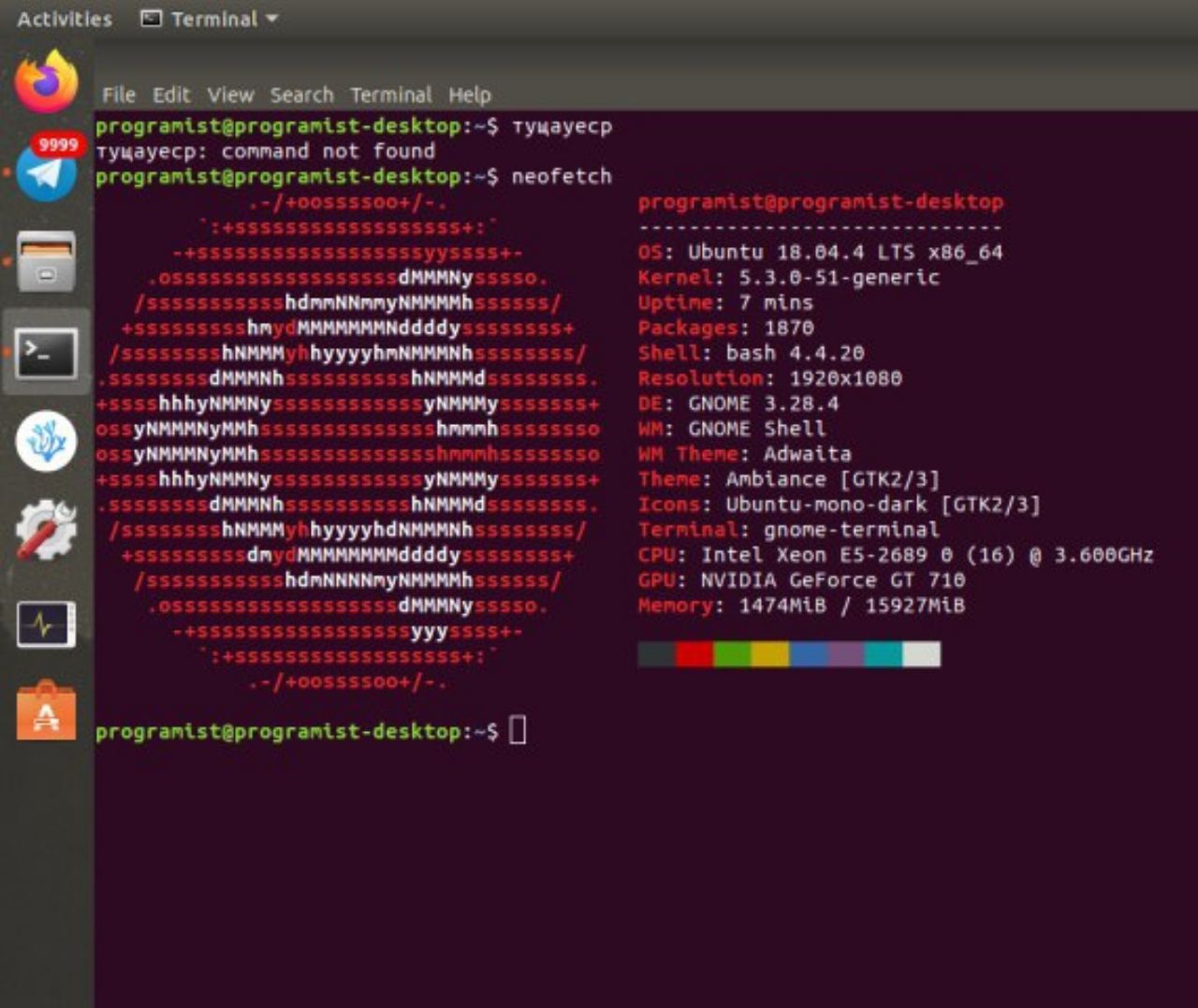Screen dimensions: 1198x1008
Task: Click the 'neofetch' command text
Action: 562,176
